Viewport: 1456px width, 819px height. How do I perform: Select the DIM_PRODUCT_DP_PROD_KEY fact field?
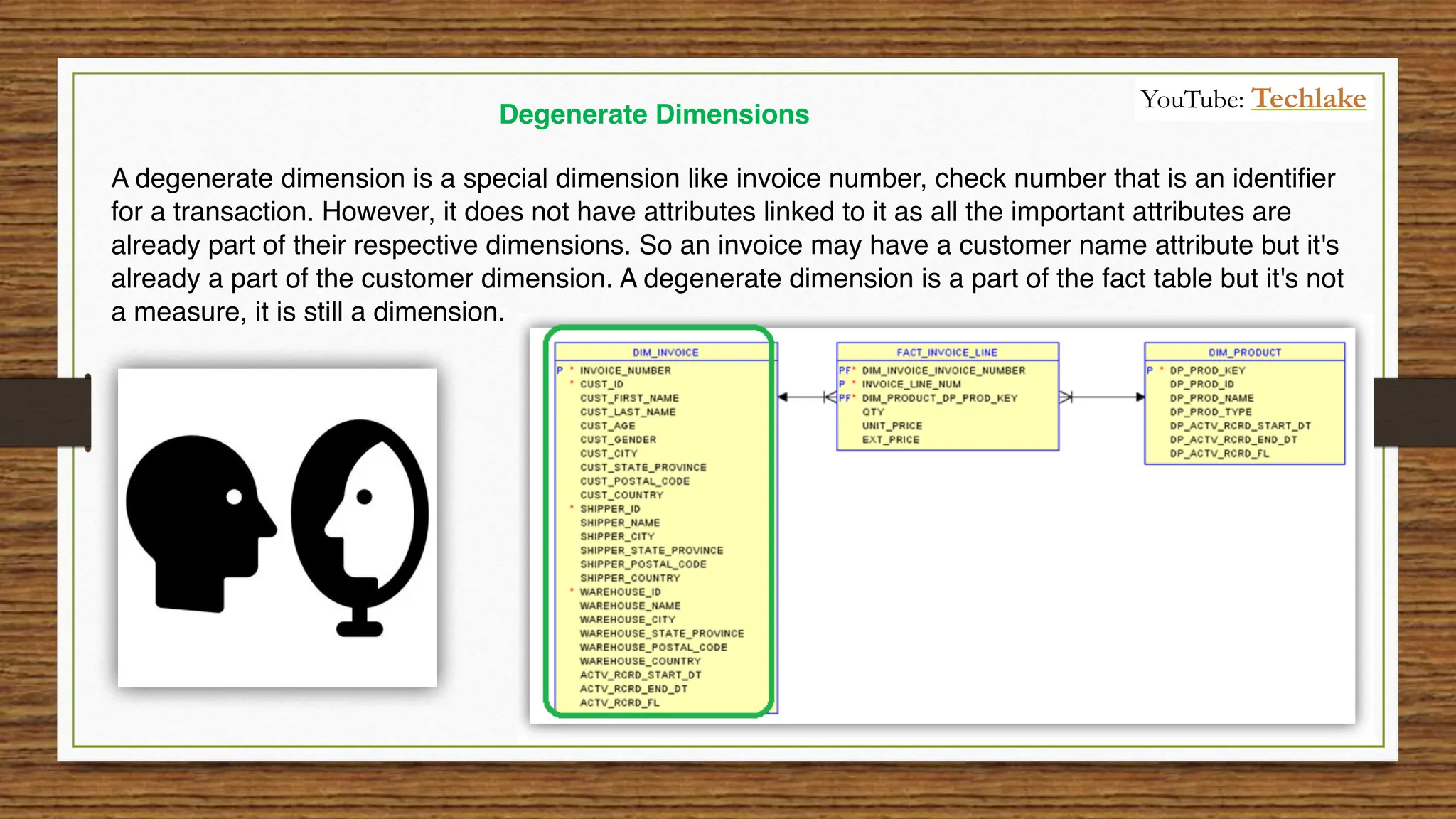tap(940, 398)
